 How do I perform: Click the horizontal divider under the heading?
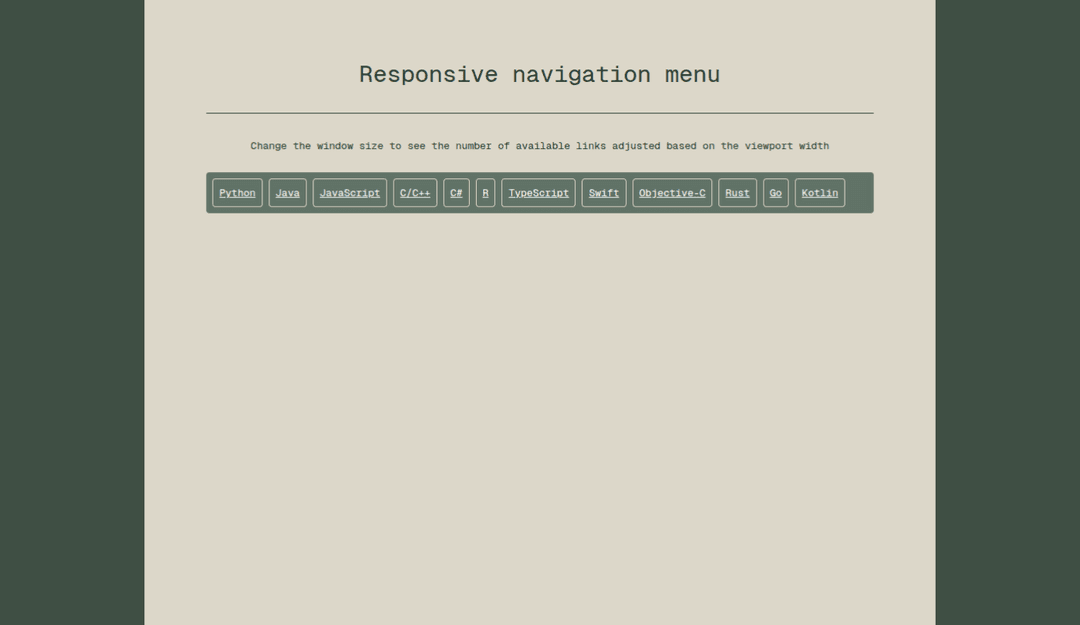(x=539, y=112)
